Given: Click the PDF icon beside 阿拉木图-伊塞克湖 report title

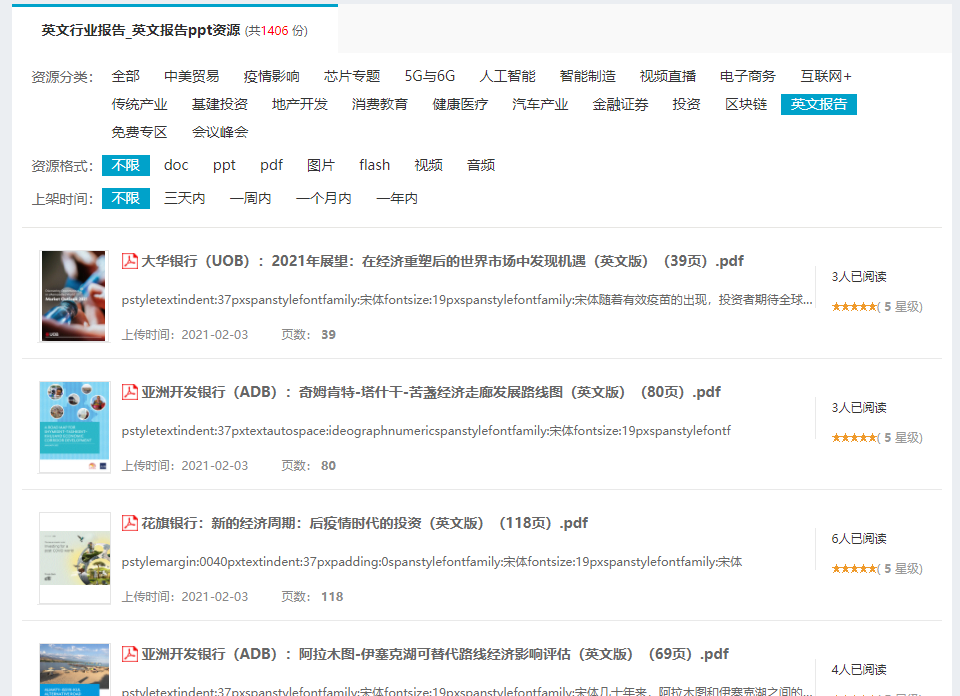Looking at the screenshot, I should coord(129,654).
